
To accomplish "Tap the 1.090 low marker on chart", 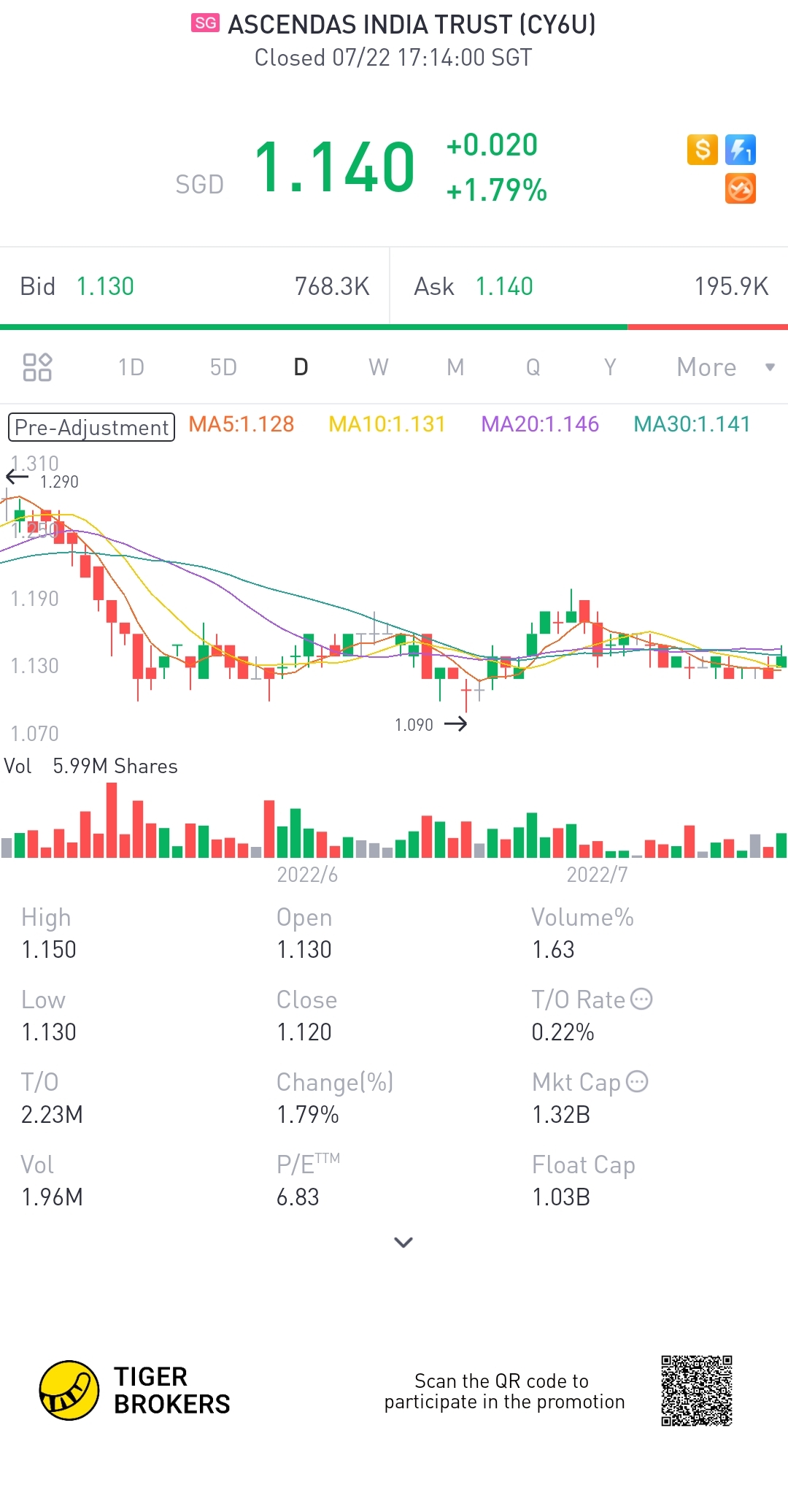I will (x=414, y=725).
